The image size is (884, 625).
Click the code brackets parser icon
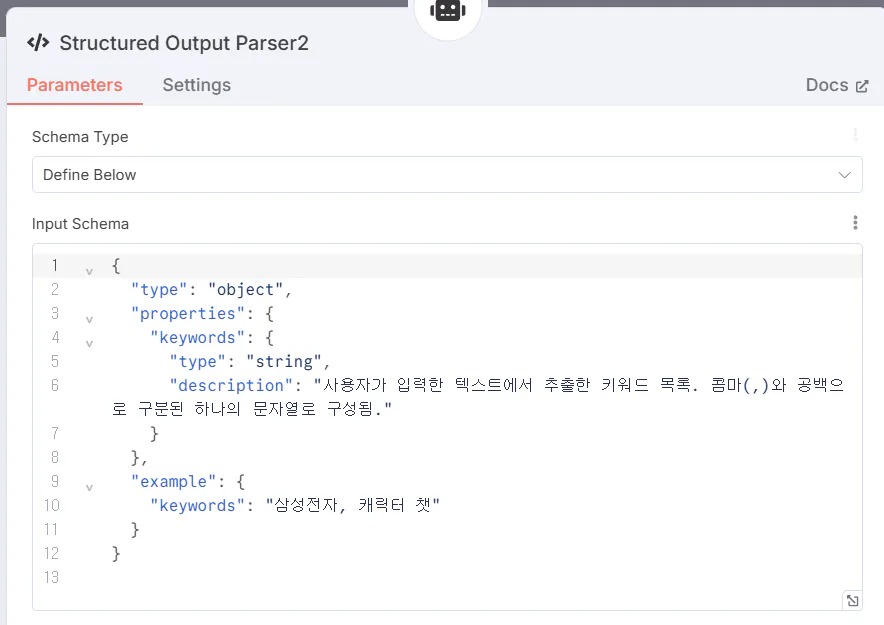click(x=38, y=43)
